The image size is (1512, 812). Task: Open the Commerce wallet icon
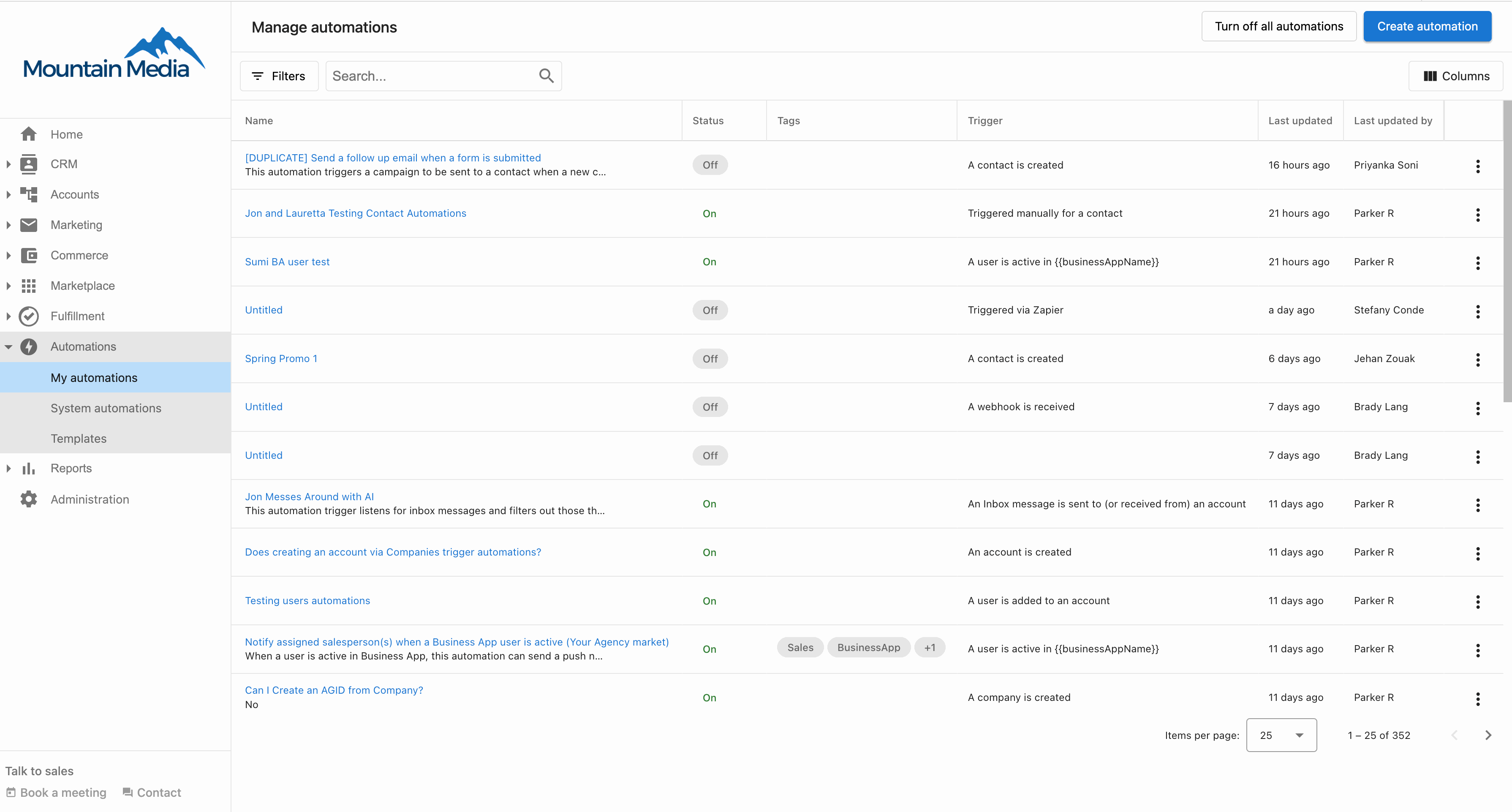(x=28, y=256)
